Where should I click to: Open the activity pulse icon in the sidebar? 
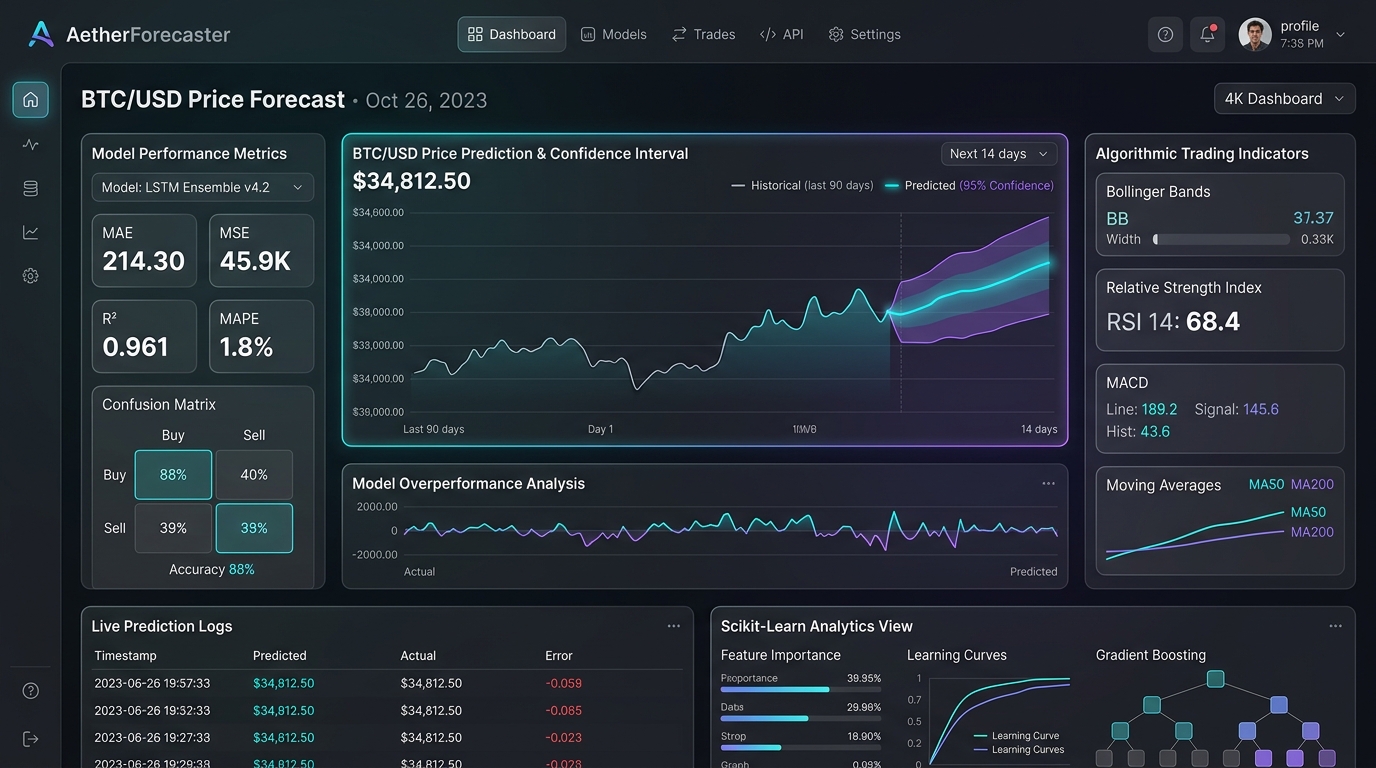pos(31,144)
